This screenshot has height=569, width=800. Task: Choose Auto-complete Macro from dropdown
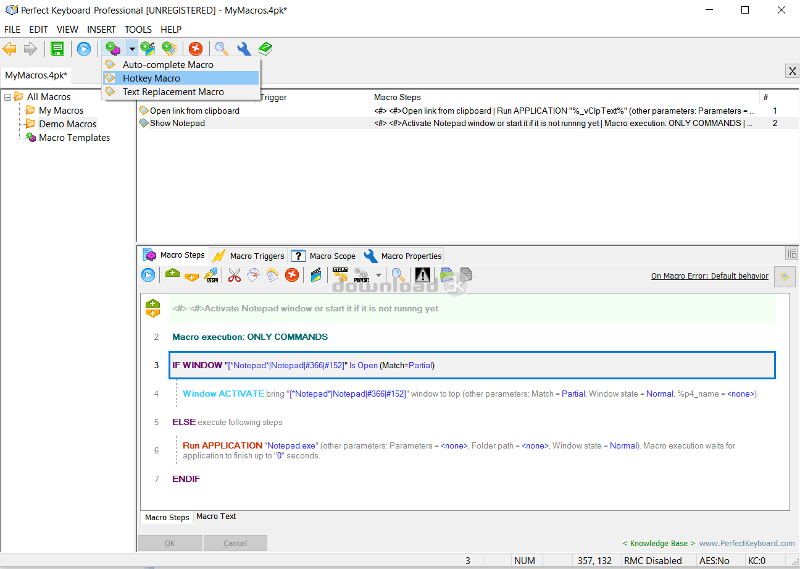click(181, 65)
